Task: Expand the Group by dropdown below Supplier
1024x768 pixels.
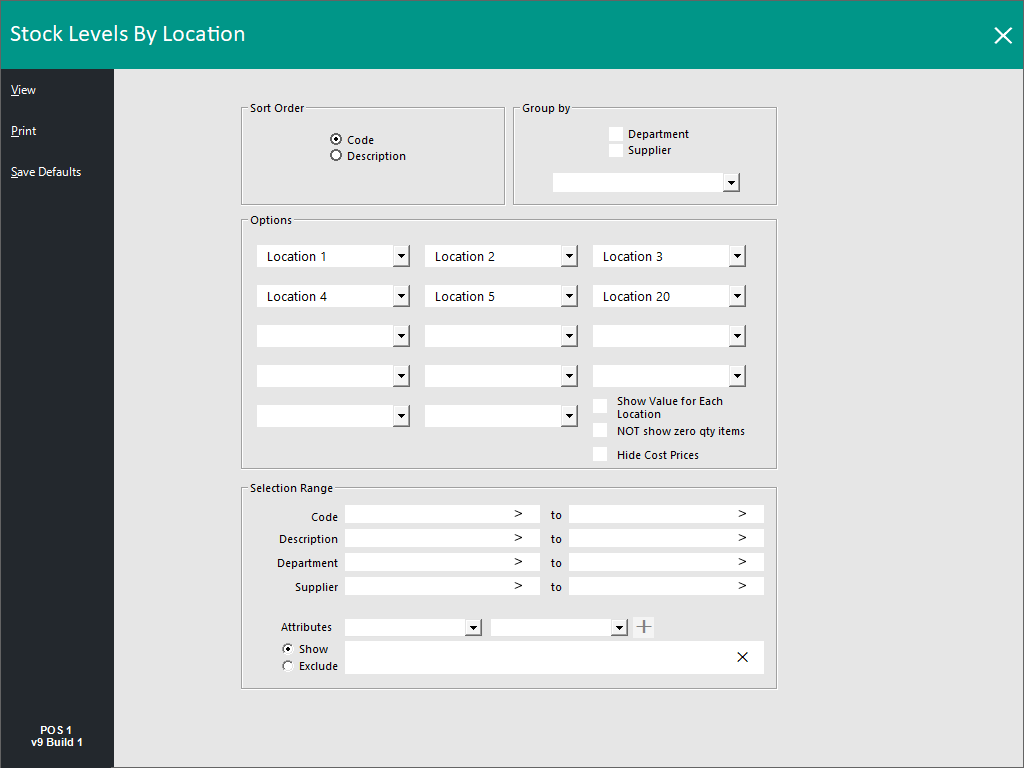Action: click(x=732, y=183)
